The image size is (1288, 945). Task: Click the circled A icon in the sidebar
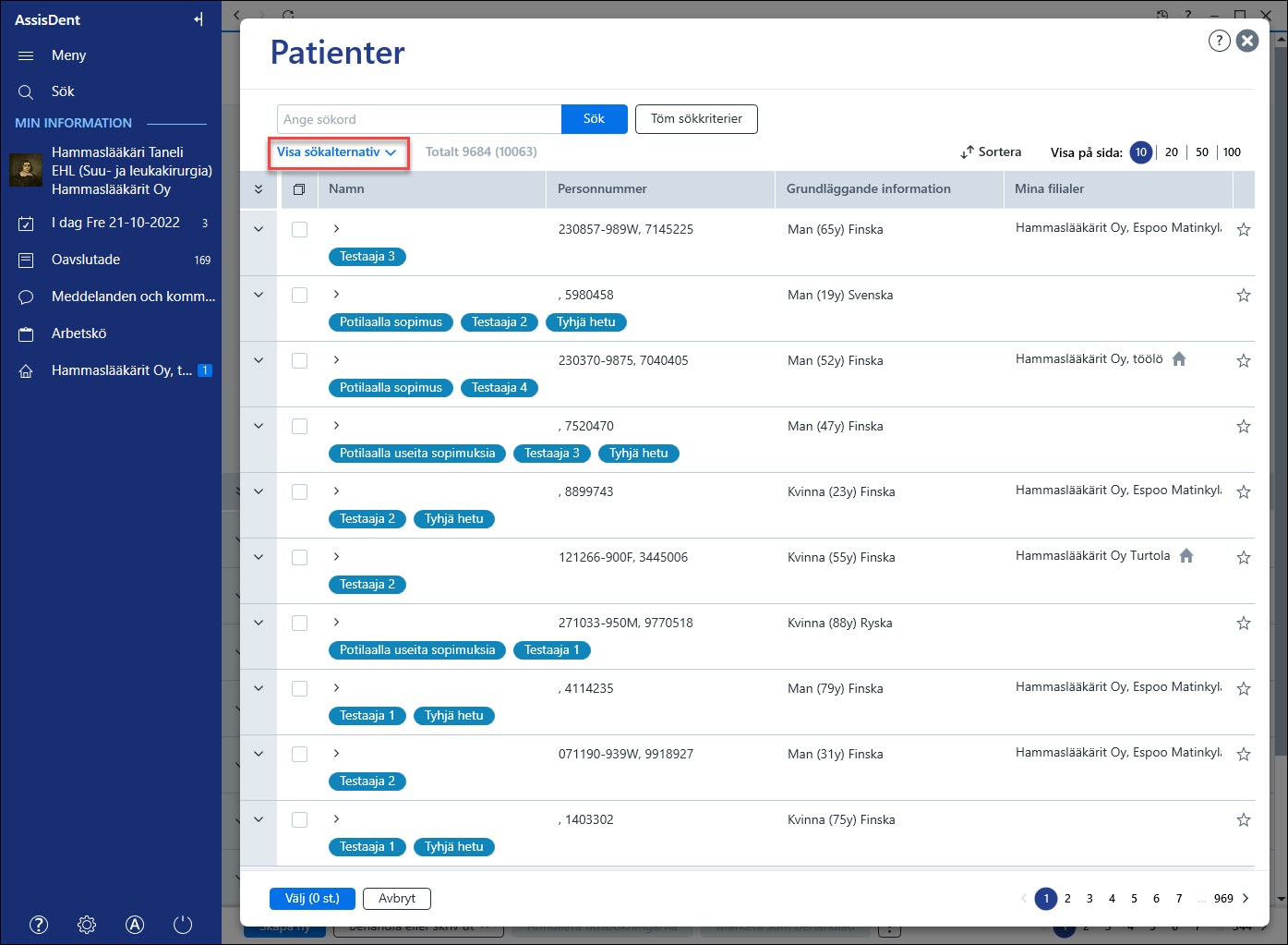click(x=135, y=925)
